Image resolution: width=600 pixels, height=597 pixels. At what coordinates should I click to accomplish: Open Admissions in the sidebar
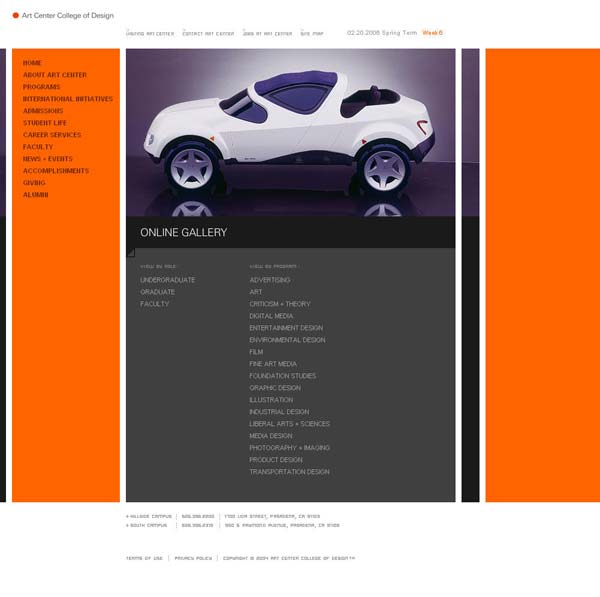point(43,111)
